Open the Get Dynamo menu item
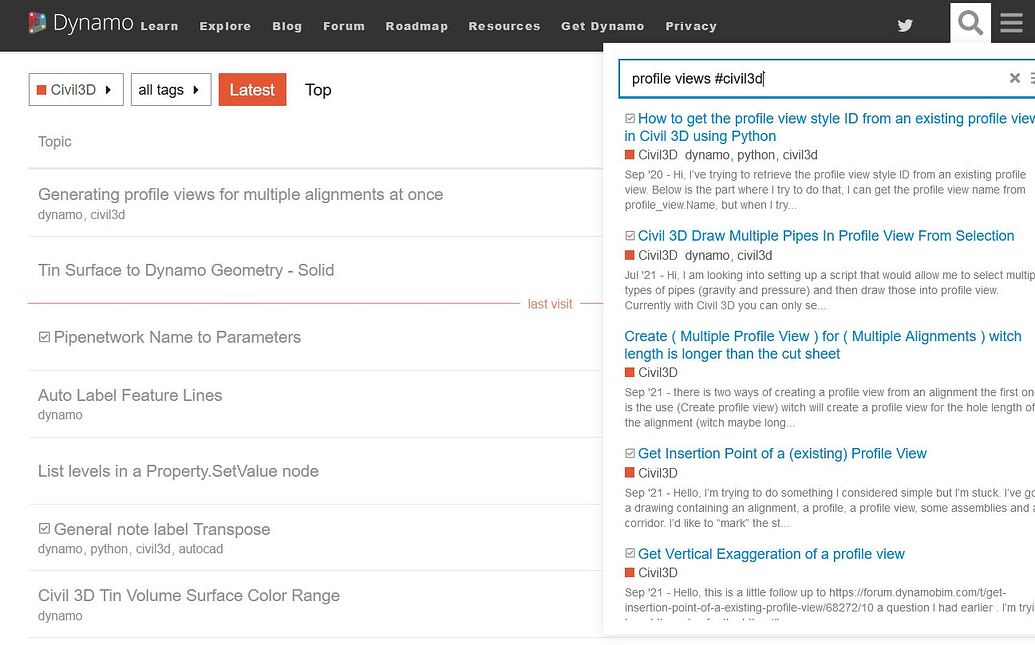Screen dimensions: 1035x645 pos(602,26)
